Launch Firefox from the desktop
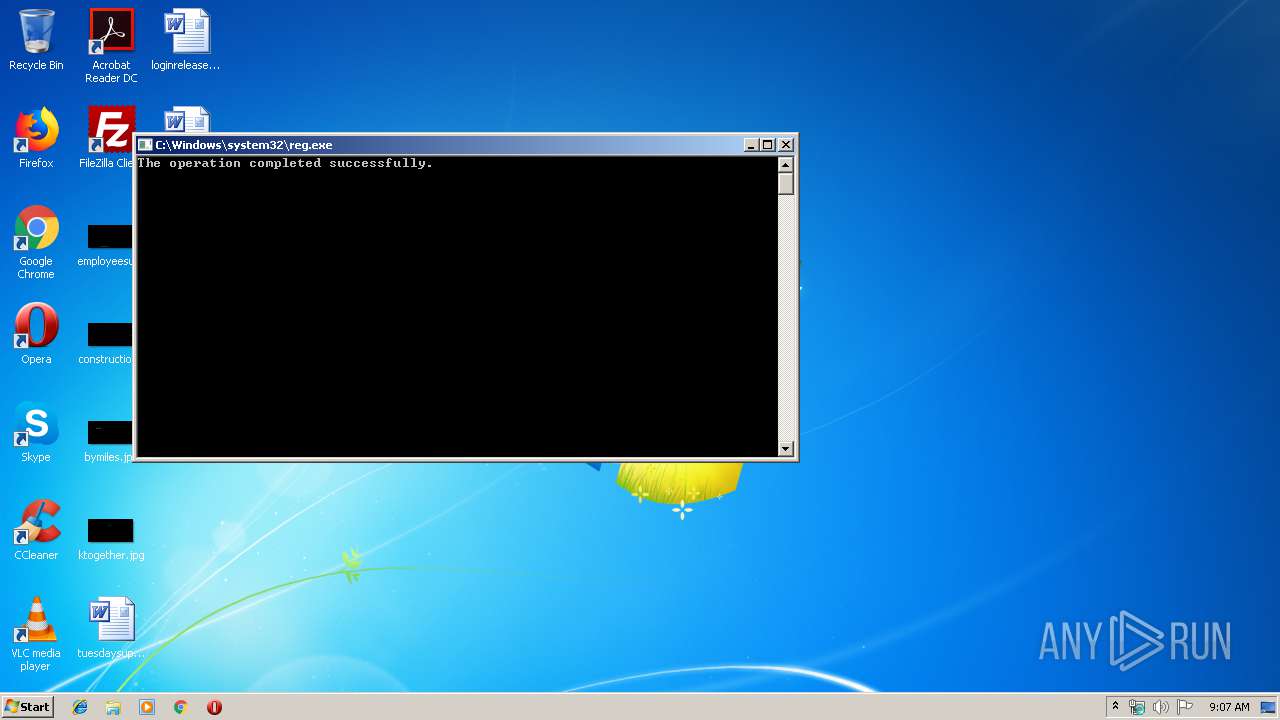The width and height of the screenshot is (1280, 720). coord(36,138)
